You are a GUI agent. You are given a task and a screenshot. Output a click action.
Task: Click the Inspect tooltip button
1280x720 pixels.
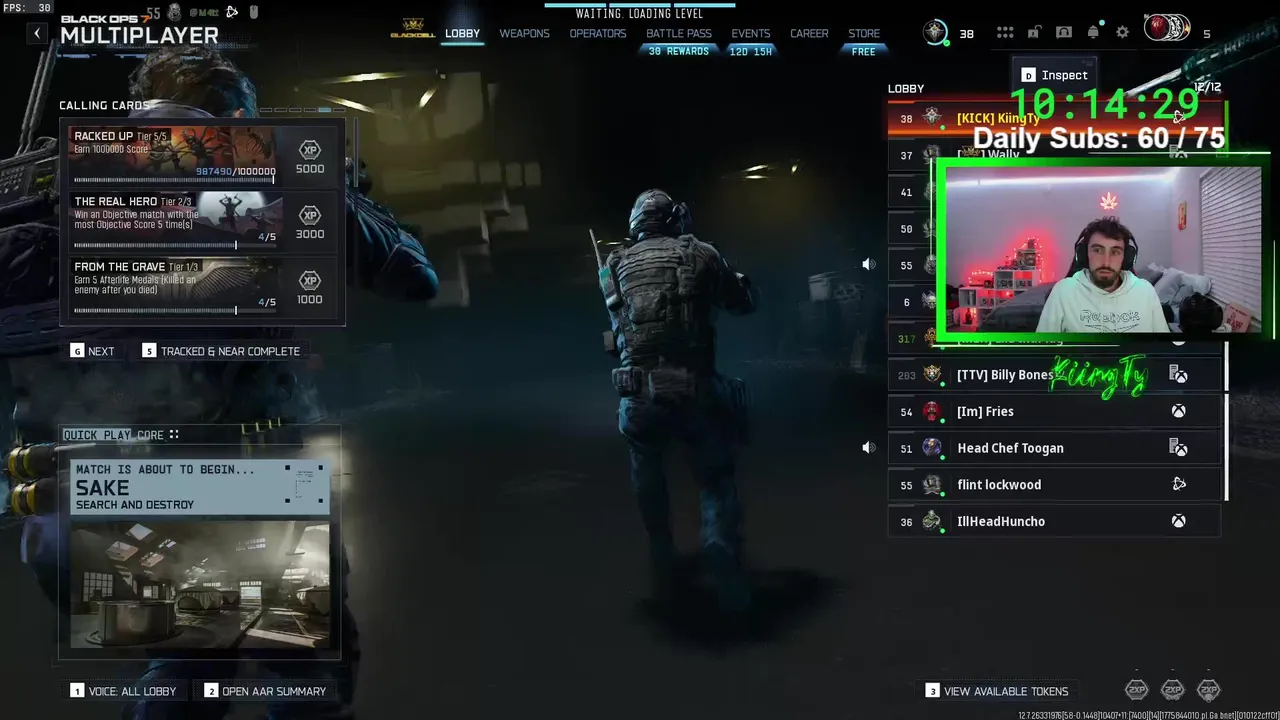click(x=1054, y=75)
